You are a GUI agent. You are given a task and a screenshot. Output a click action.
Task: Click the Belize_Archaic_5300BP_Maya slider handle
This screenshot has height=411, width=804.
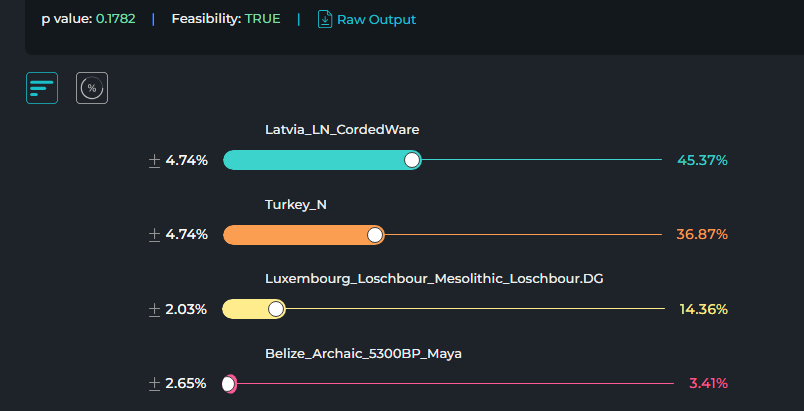(229, 384)
